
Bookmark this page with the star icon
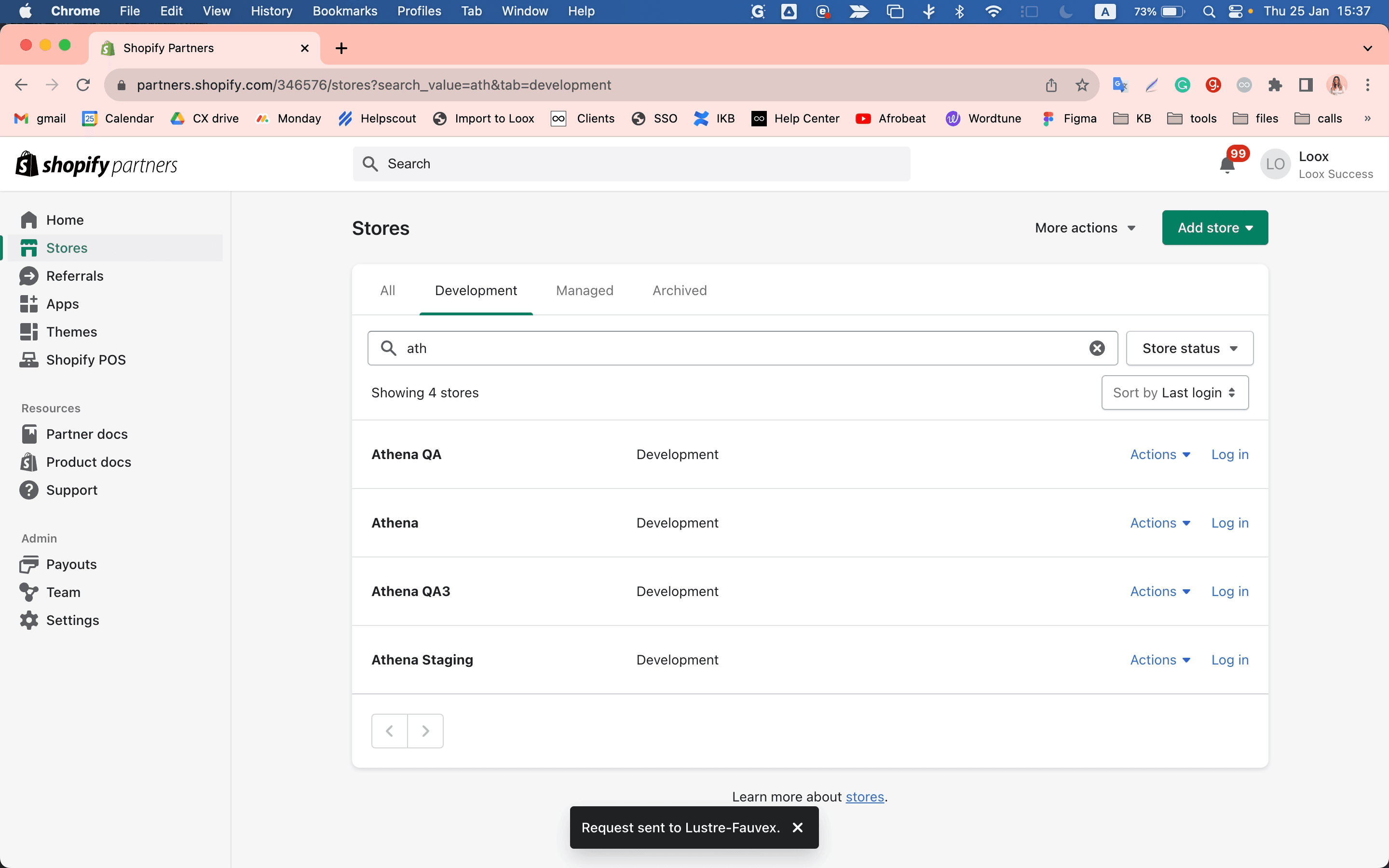click(1082, 85)
